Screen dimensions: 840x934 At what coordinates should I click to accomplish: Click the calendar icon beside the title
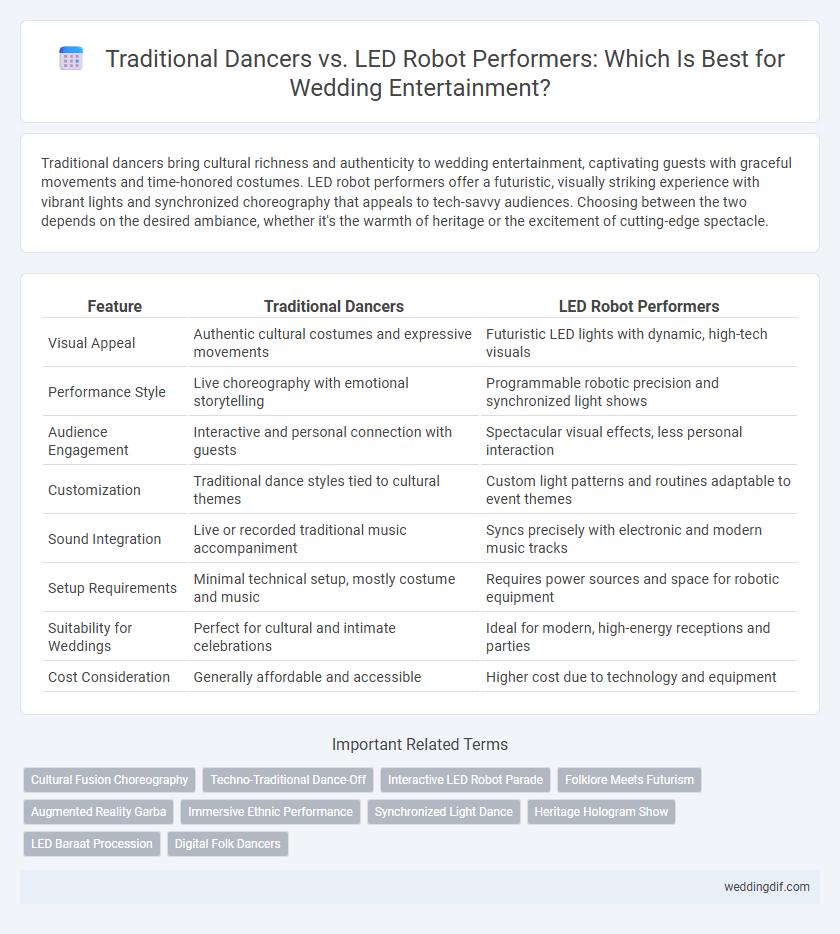[71, 59]
